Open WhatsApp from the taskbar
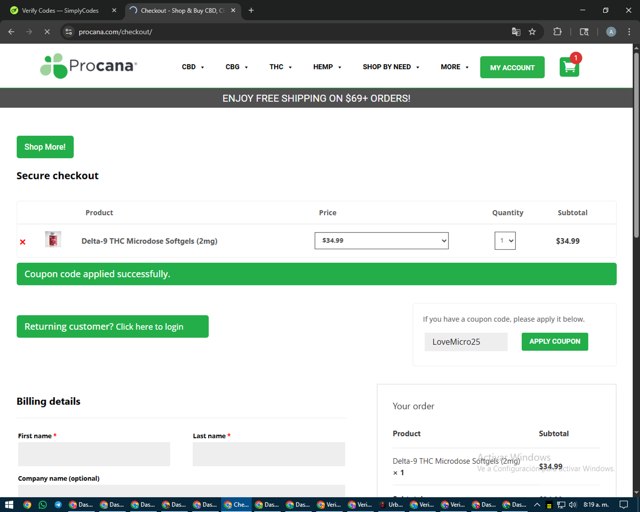This screenshot has width=640, height=512. 42,505
